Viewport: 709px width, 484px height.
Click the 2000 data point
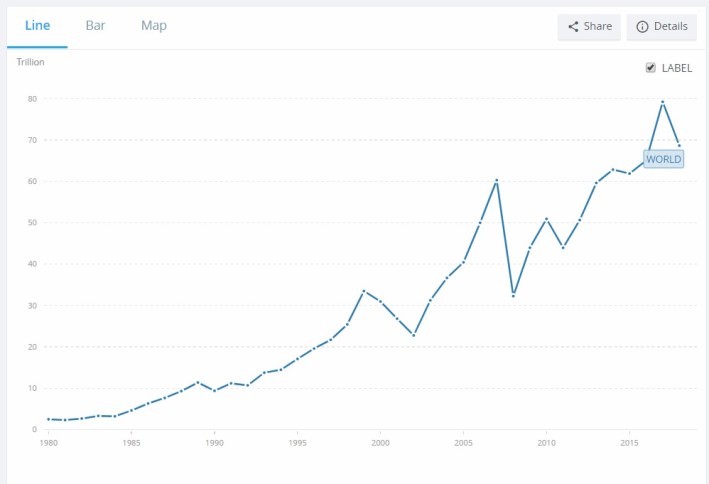(380, 301)
